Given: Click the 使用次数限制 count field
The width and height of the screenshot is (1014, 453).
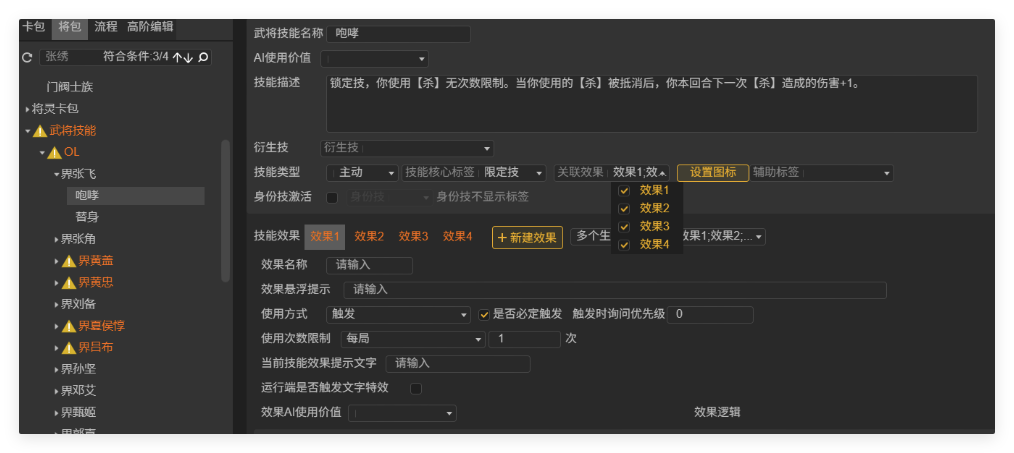Looking at the screenshot, I should point(524,338).
